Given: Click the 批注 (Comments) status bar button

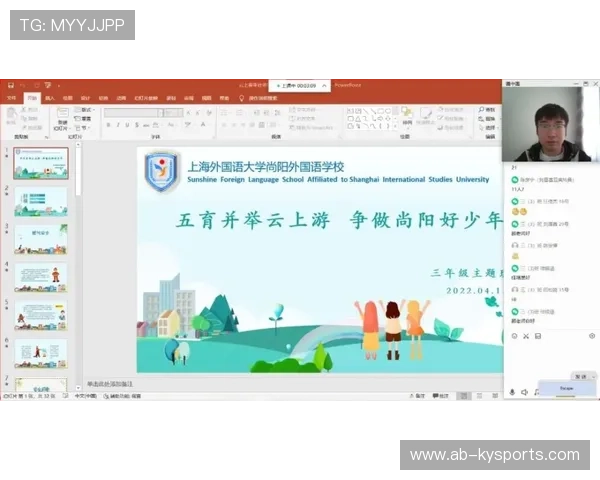Looking at the screenshot, I should (440, 396).
